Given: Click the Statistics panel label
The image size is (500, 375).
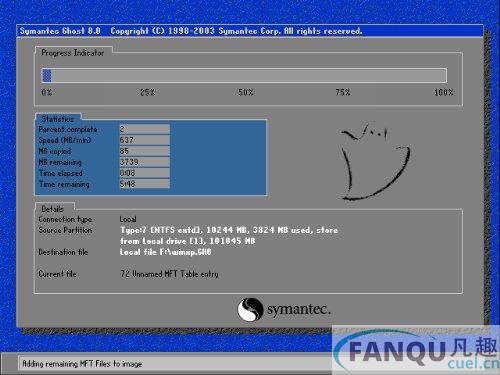Looking at the screenshot, I should pos(58,119).
